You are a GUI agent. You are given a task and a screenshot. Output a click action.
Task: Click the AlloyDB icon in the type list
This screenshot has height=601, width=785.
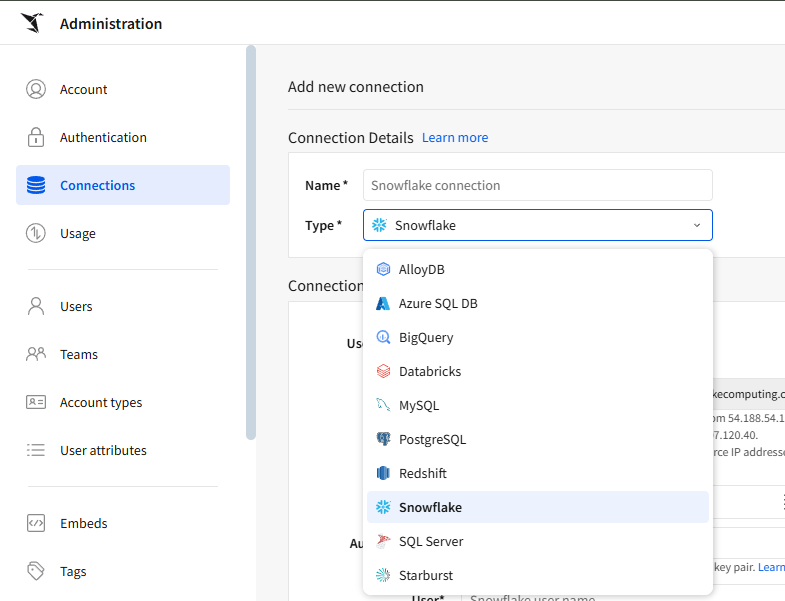(383, 269)
